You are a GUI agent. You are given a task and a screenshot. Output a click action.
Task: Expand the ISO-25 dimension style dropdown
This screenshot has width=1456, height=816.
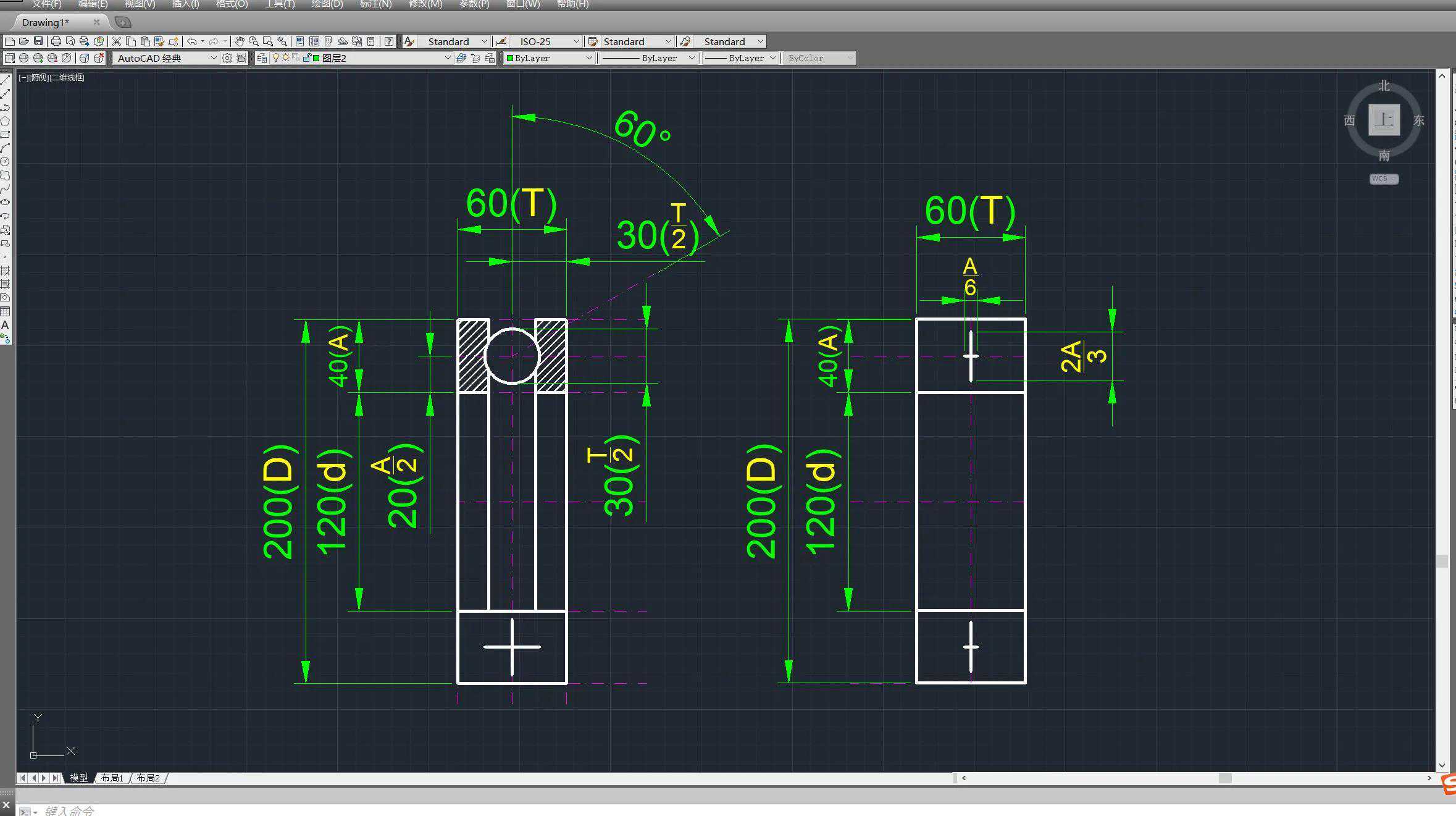[x=575, y=41]
